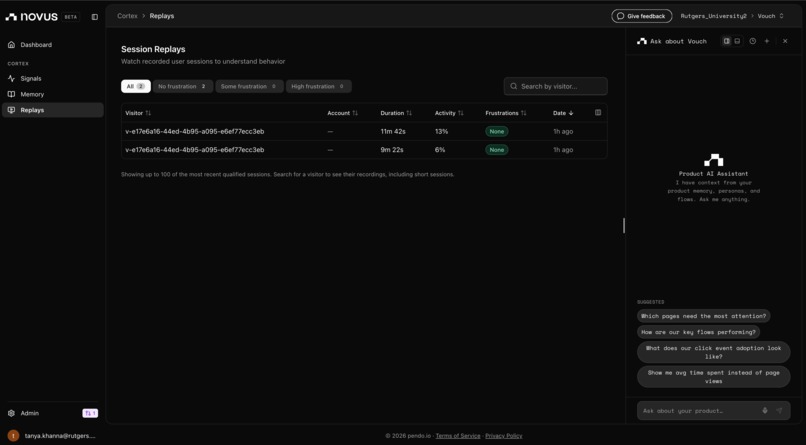Click the Replays sidebar icon

pyautogui.click(x=11, y=110)
